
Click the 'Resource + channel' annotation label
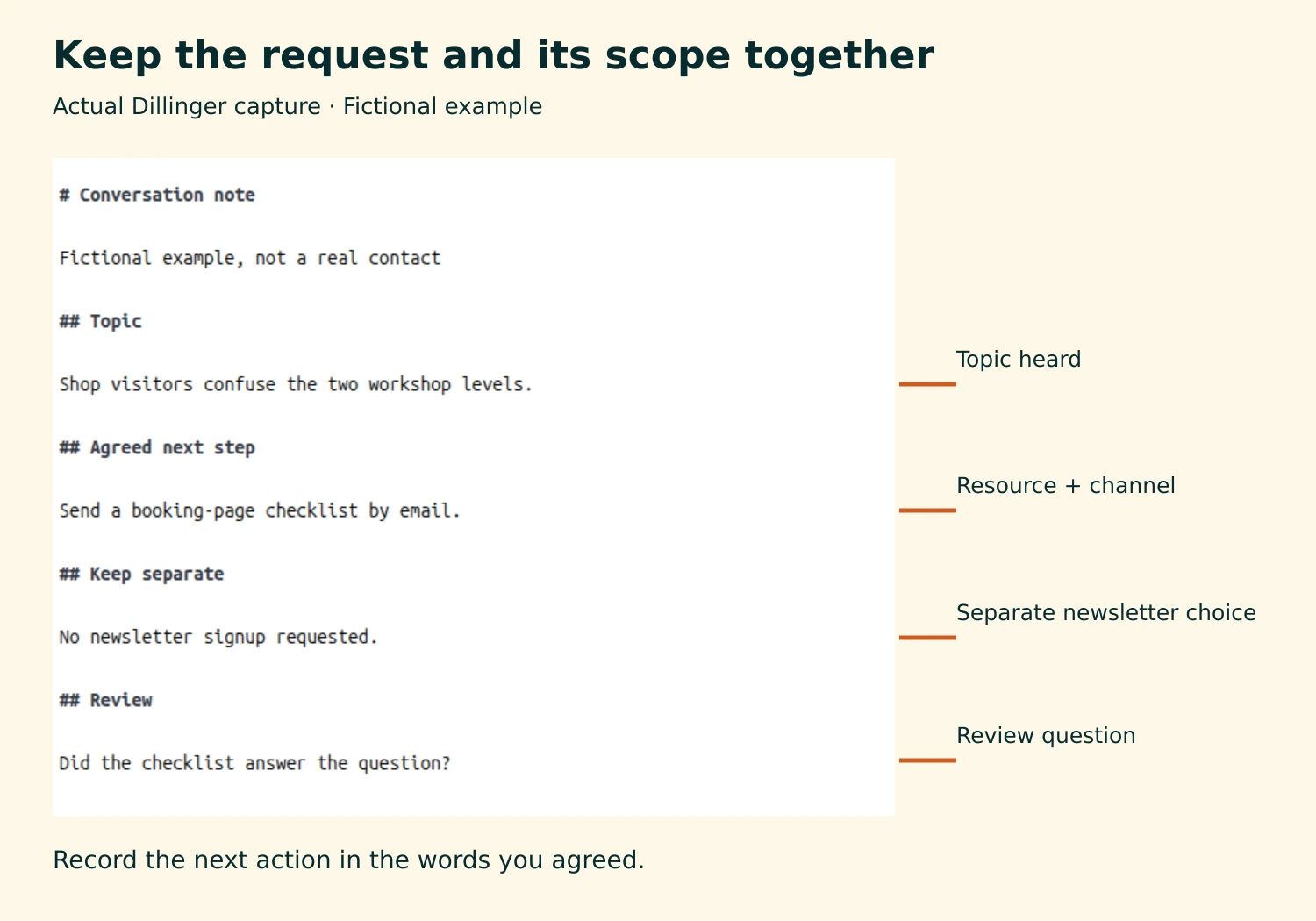1066,486
